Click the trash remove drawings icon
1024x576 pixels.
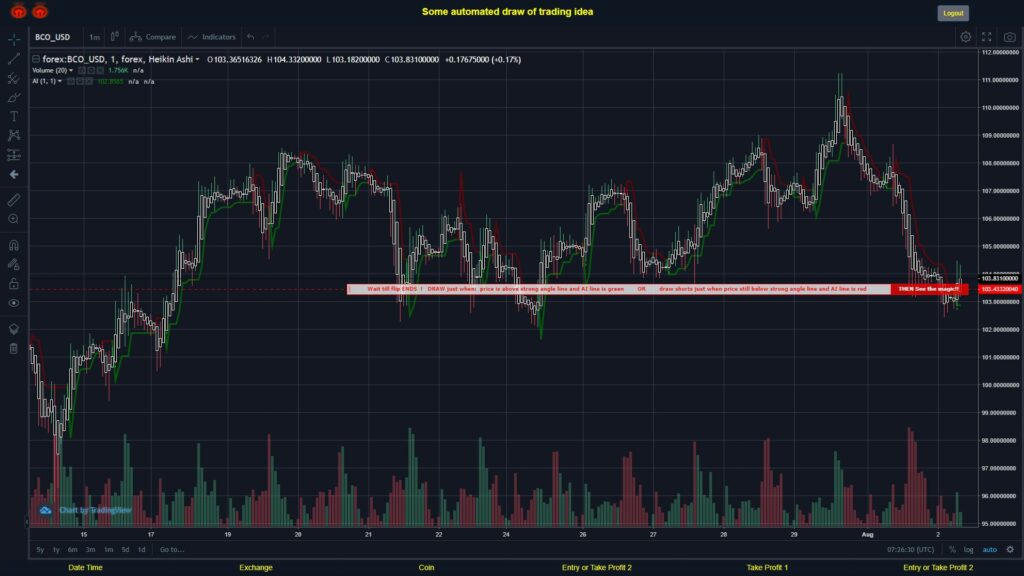pyautogui.click(x=14, y=349)
